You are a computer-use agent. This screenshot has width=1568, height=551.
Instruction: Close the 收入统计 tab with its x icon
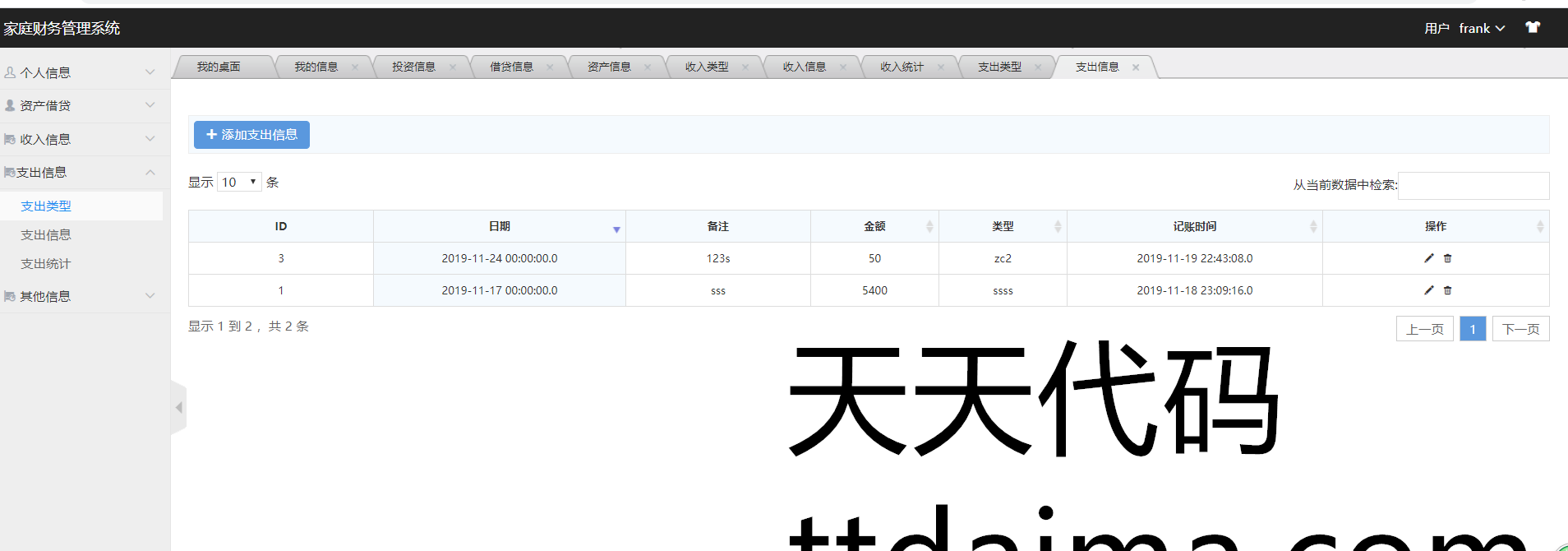click(x=940, y=67)
